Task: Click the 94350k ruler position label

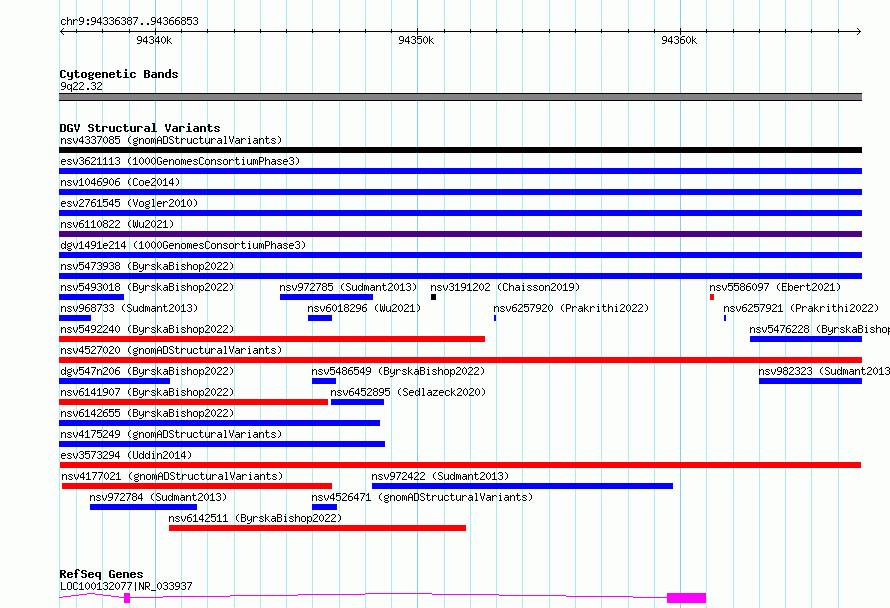Action: 416,40
